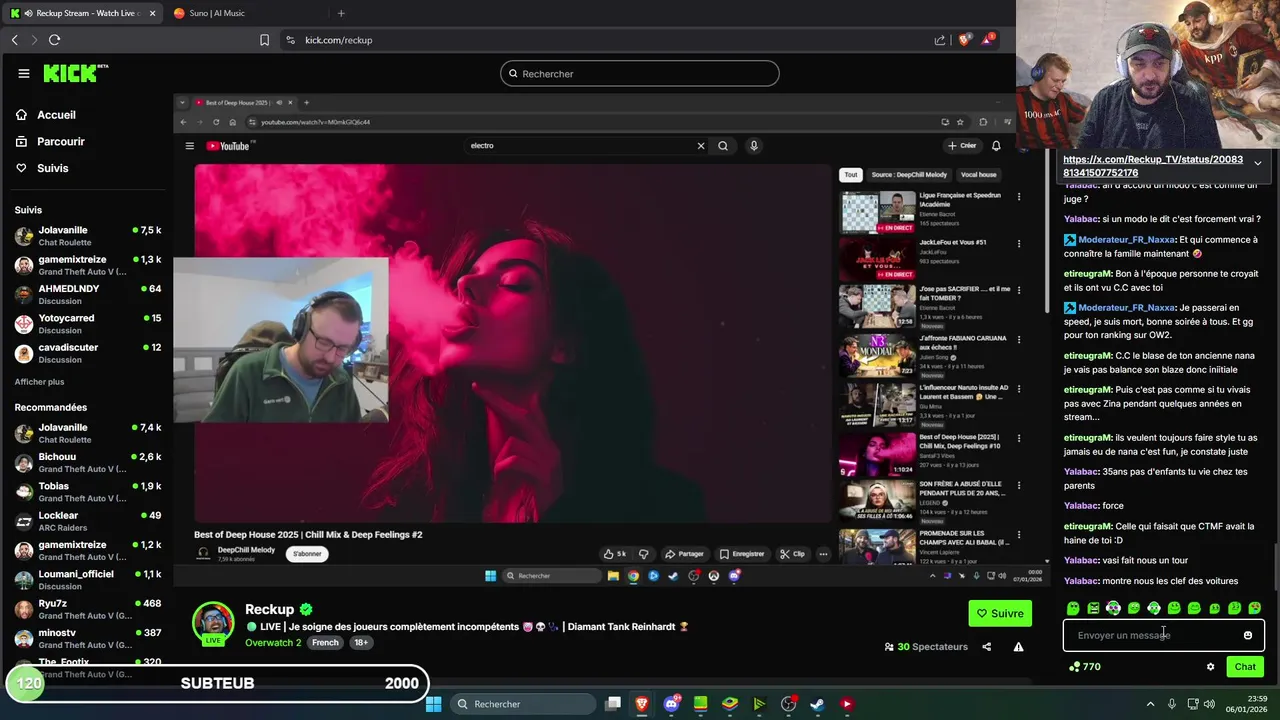Click S'abonner to DeepChill Melody

tap(307, 554)
